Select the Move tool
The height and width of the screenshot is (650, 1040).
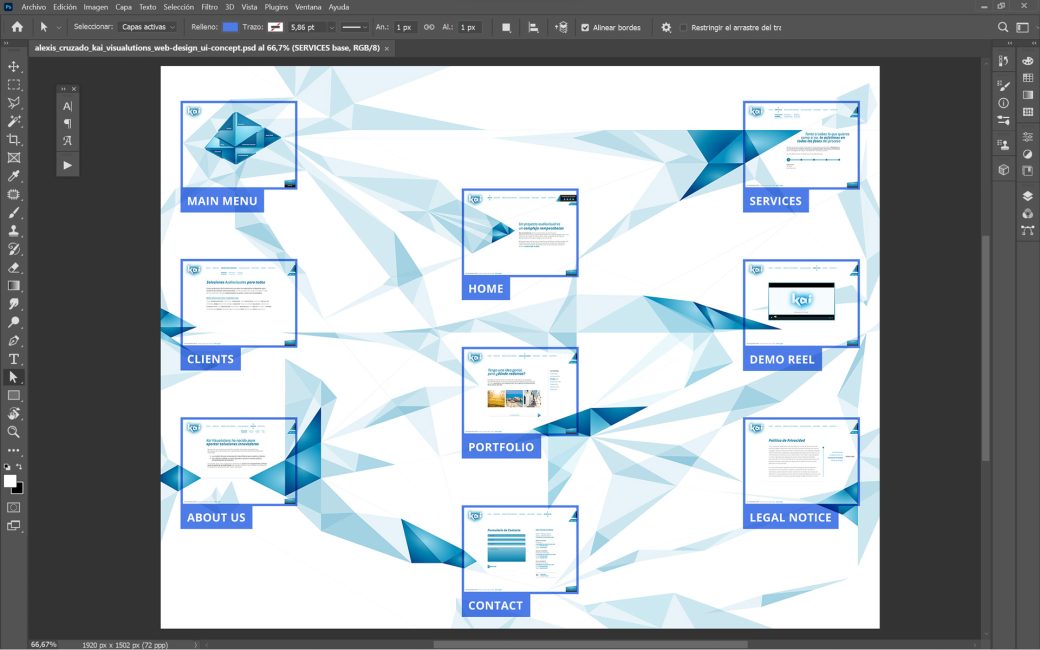[x=13, y=66]
